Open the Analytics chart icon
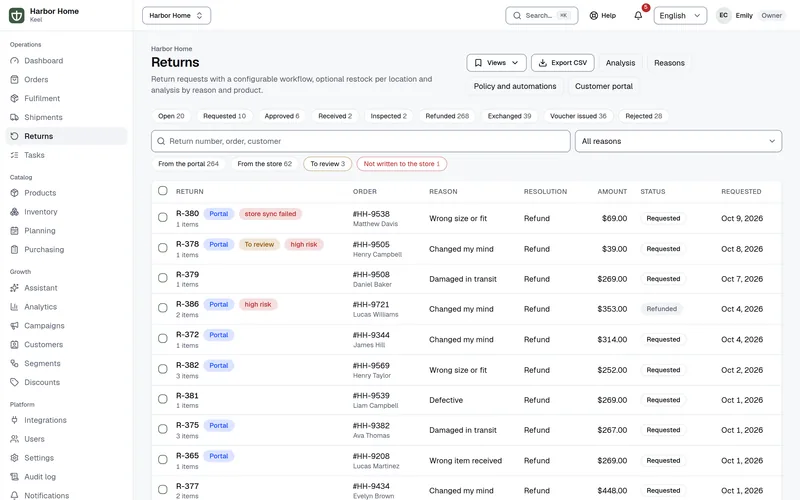Viewport: 800px width, 500px height. coord(14,307)
